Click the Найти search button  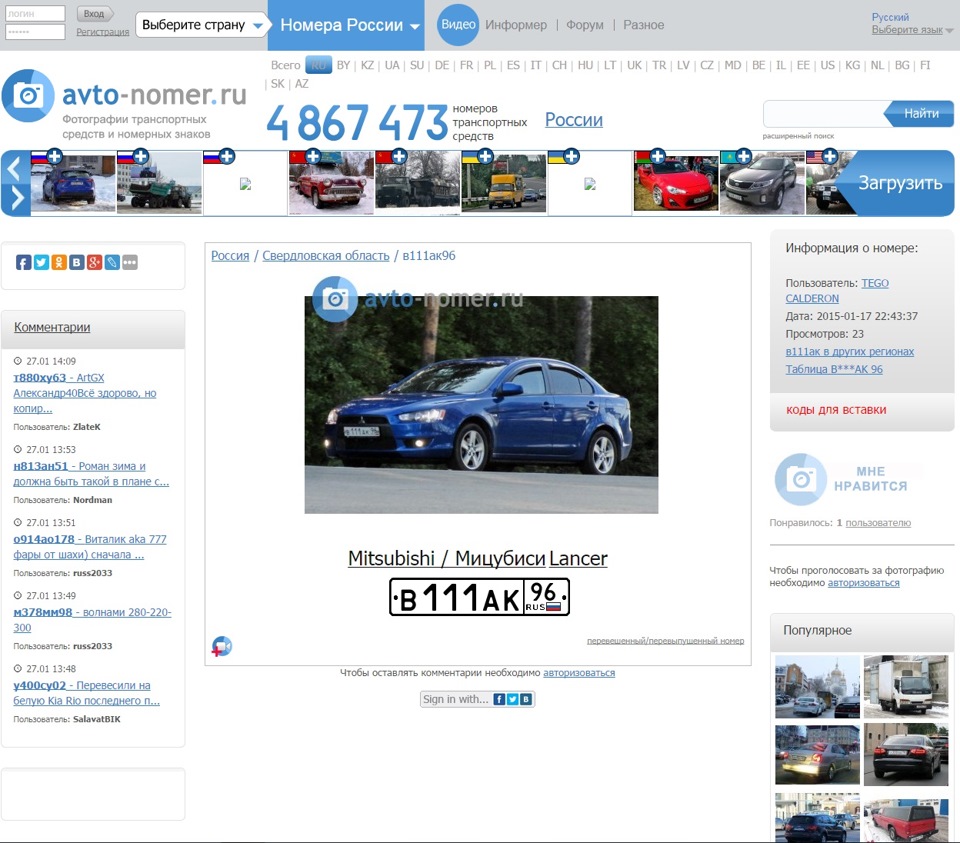tap(920, 114)
